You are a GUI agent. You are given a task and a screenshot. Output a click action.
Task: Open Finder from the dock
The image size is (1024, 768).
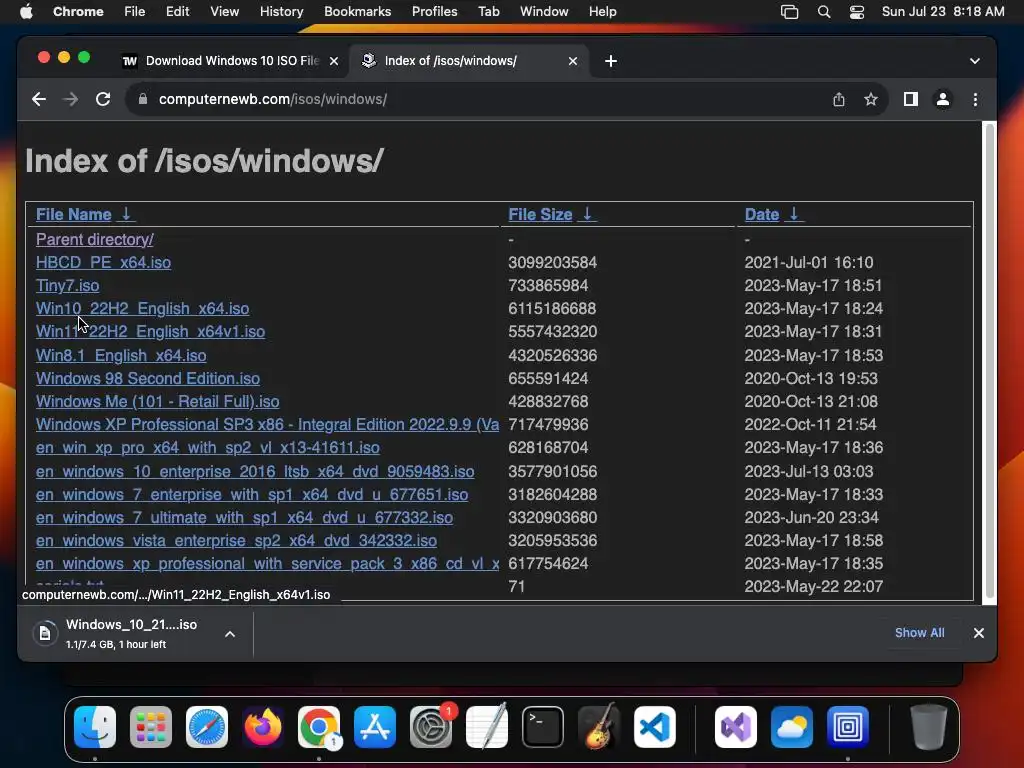point(95,727)
